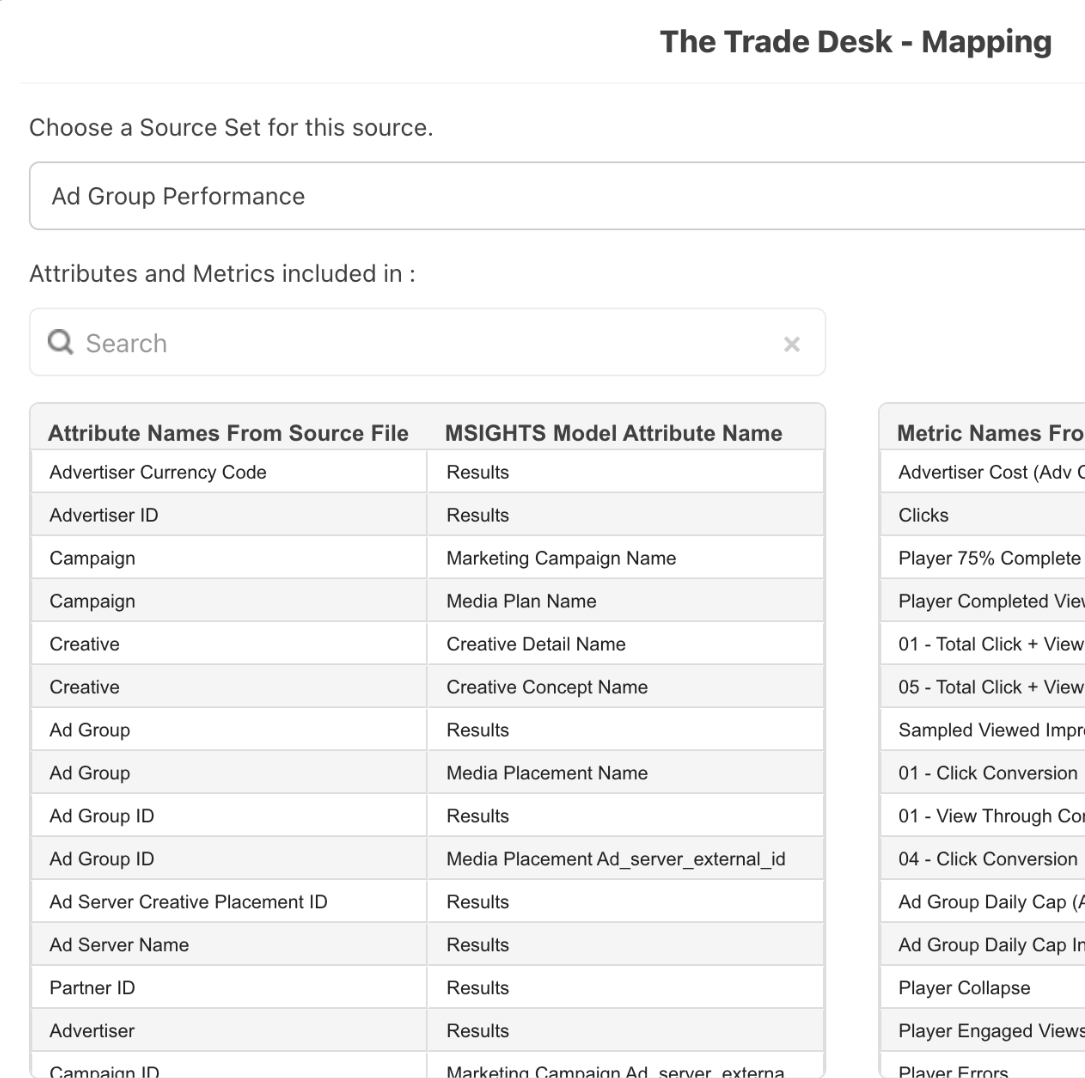Click the Media Placement Name cell
This screenshot has height=1078, width=1085.
tap(547, 773)
